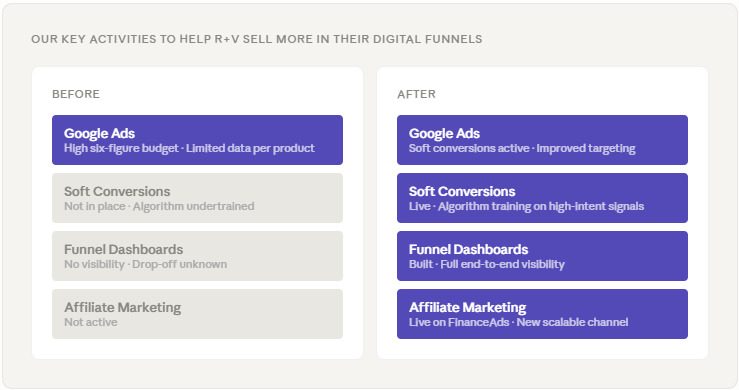This screenshot has height=390, width=739.
Task: Click the 'Not active' status text
Action: [90, 323]
